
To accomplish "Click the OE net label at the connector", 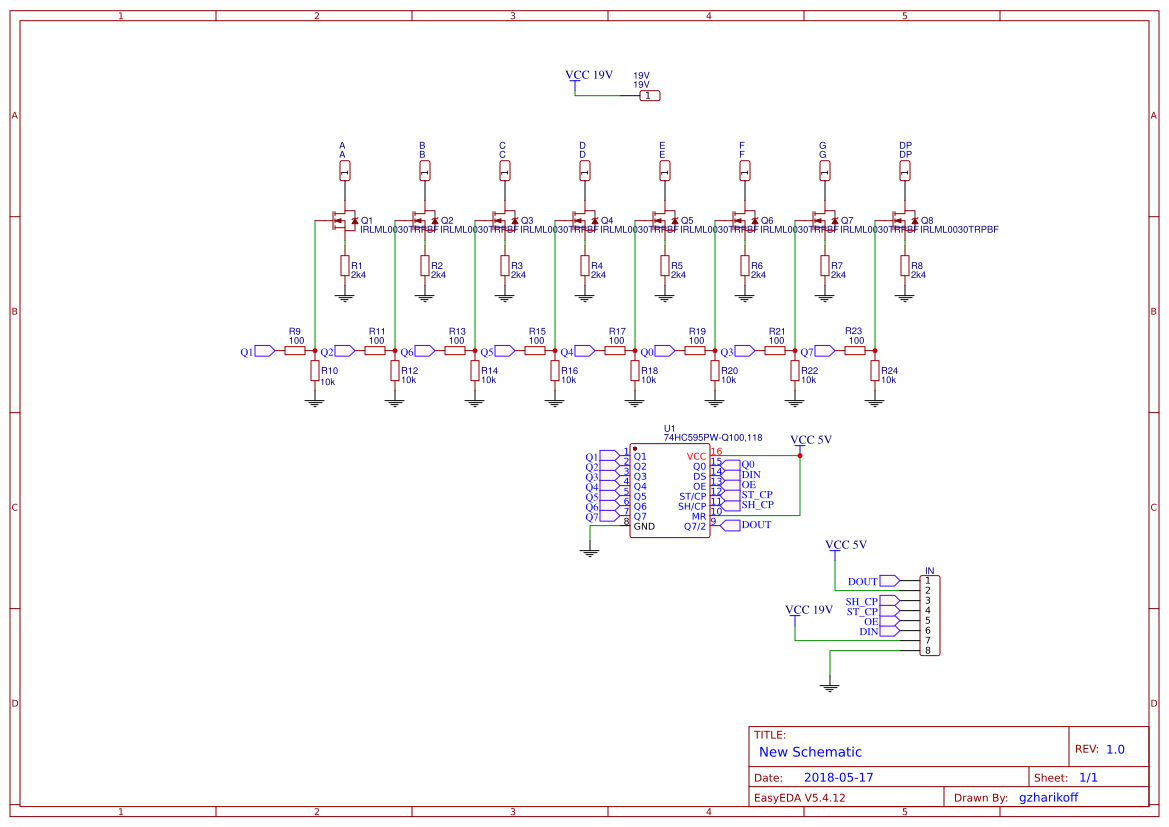I will point(871,622).
